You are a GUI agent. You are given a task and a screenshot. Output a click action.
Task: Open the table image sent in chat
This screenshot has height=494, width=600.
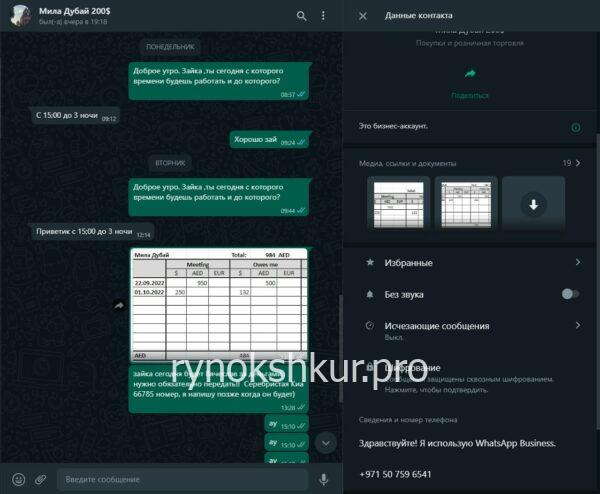coord(219,305)
